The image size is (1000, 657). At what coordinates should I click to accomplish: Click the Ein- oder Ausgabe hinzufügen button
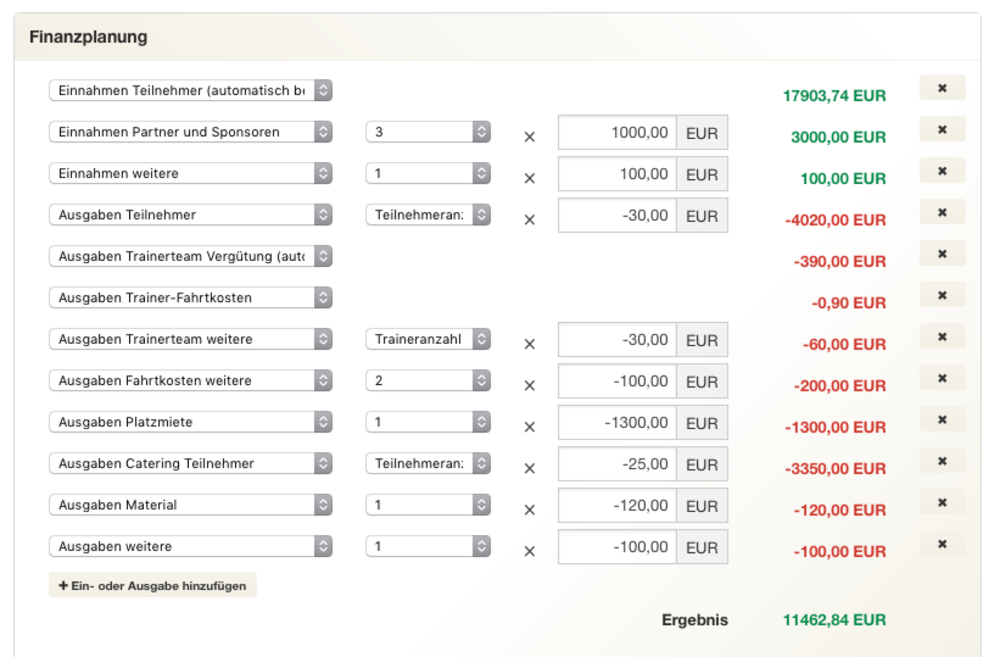coord(153,586)
